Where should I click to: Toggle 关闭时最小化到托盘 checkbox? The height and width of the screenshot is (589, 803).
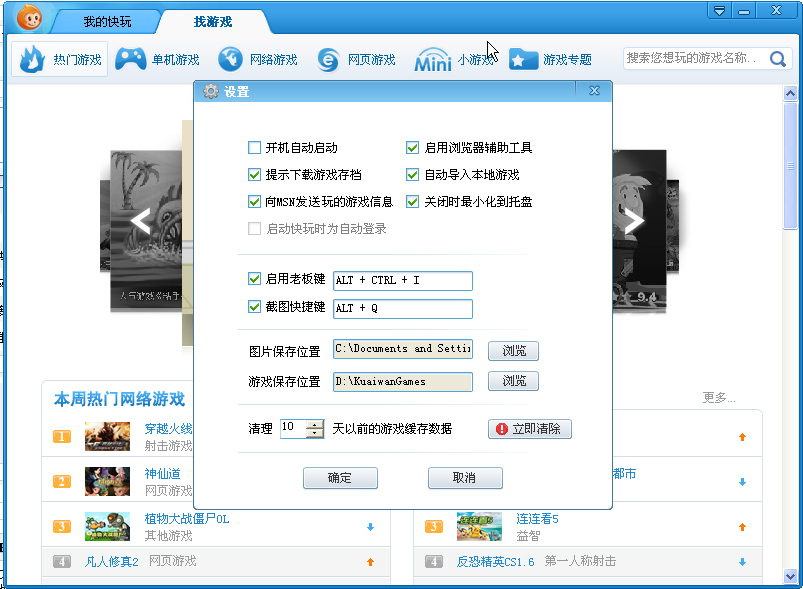point(412,202)
